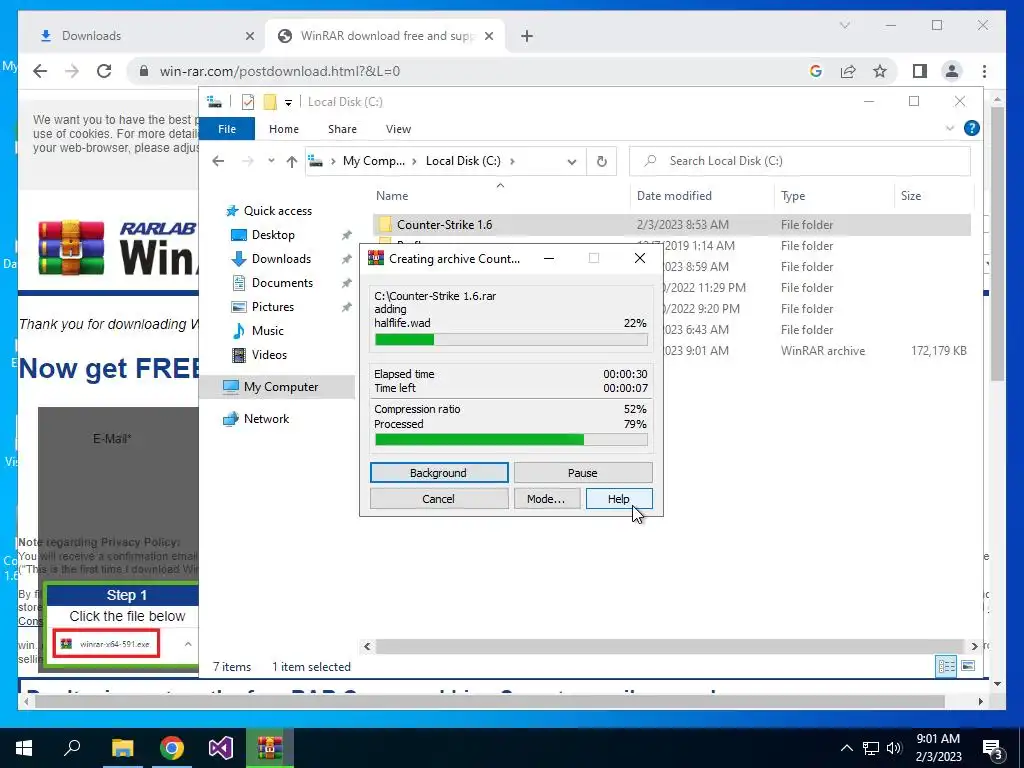Cancel the archive creation
This screenshot has width=1024, height=768.
click(x=439, y=499)
